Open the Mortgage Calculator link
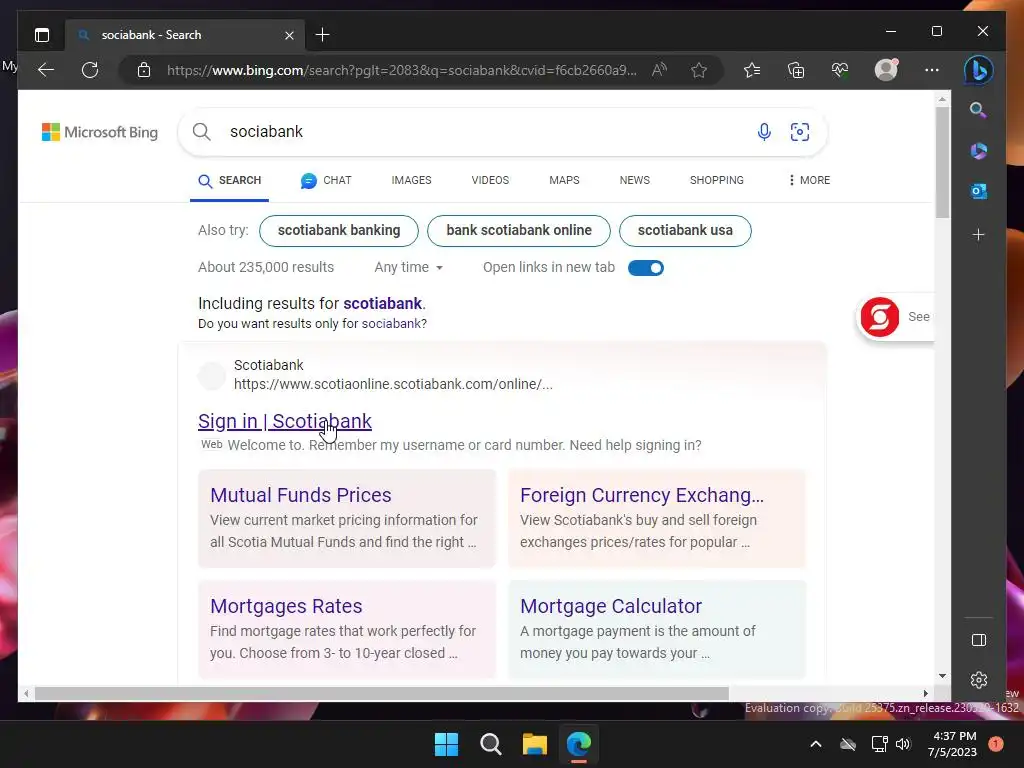1024x768 pixels. (x=611, y=606)
